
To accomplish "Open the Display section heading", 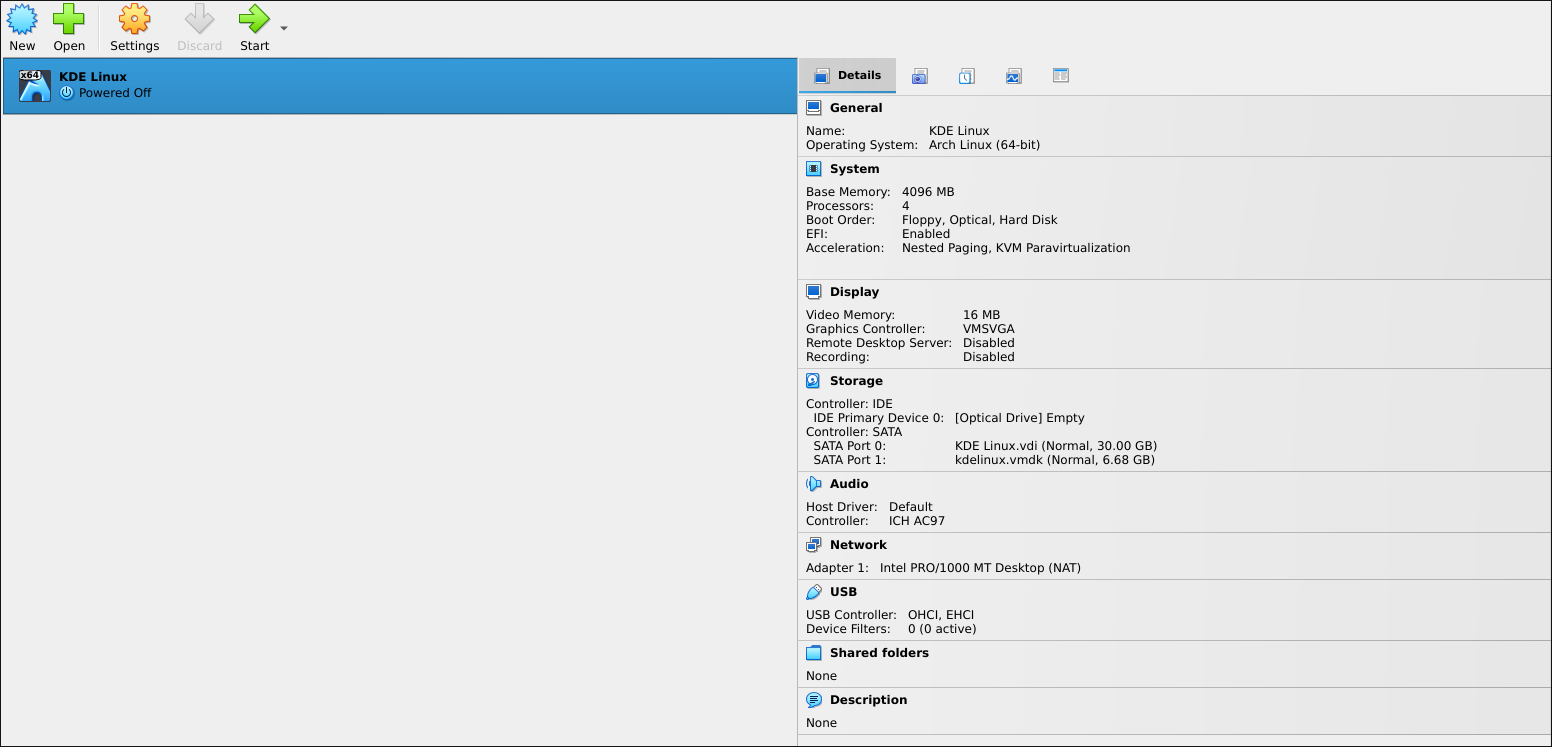I will (x=854, y=292).
